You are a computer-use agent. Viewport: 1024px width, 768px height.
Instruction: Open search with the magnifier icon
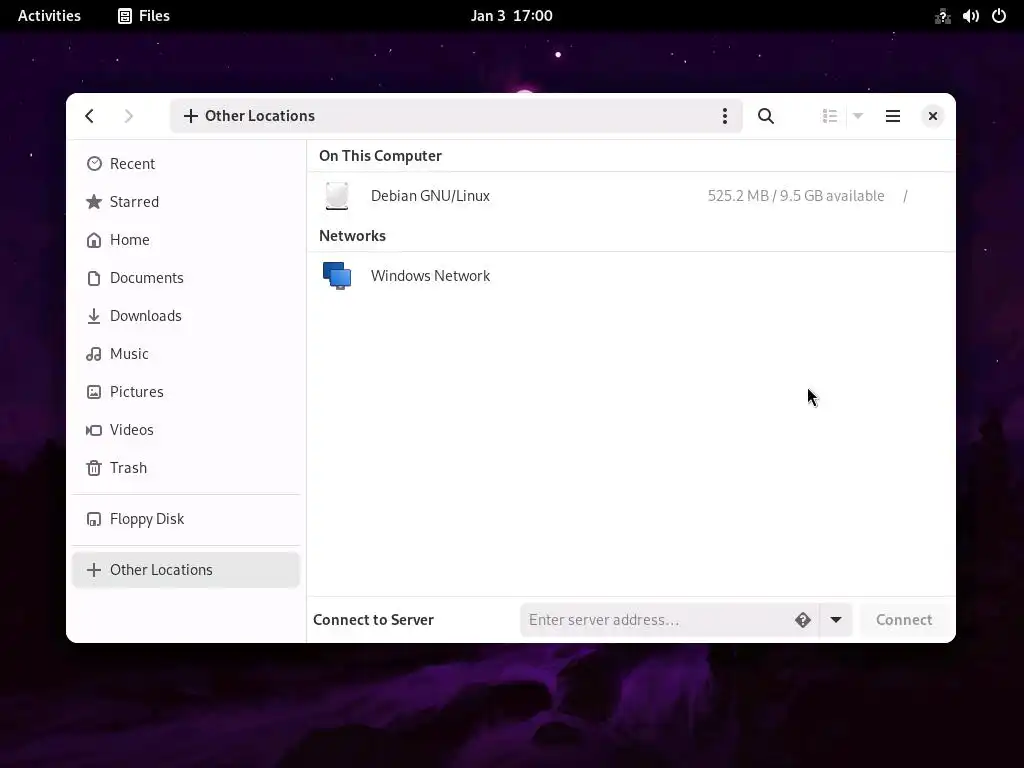(x=765, y=116)
